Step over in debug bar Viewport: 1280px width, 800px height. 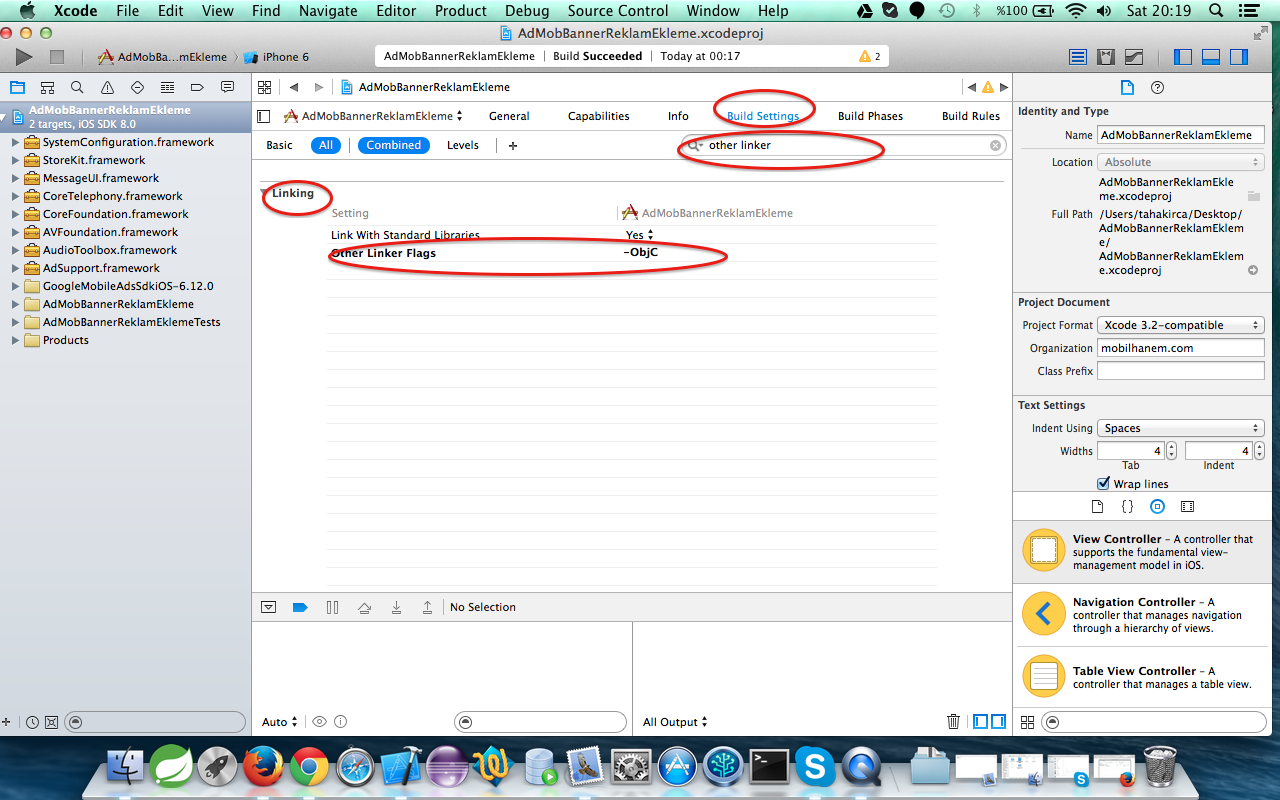365,607
